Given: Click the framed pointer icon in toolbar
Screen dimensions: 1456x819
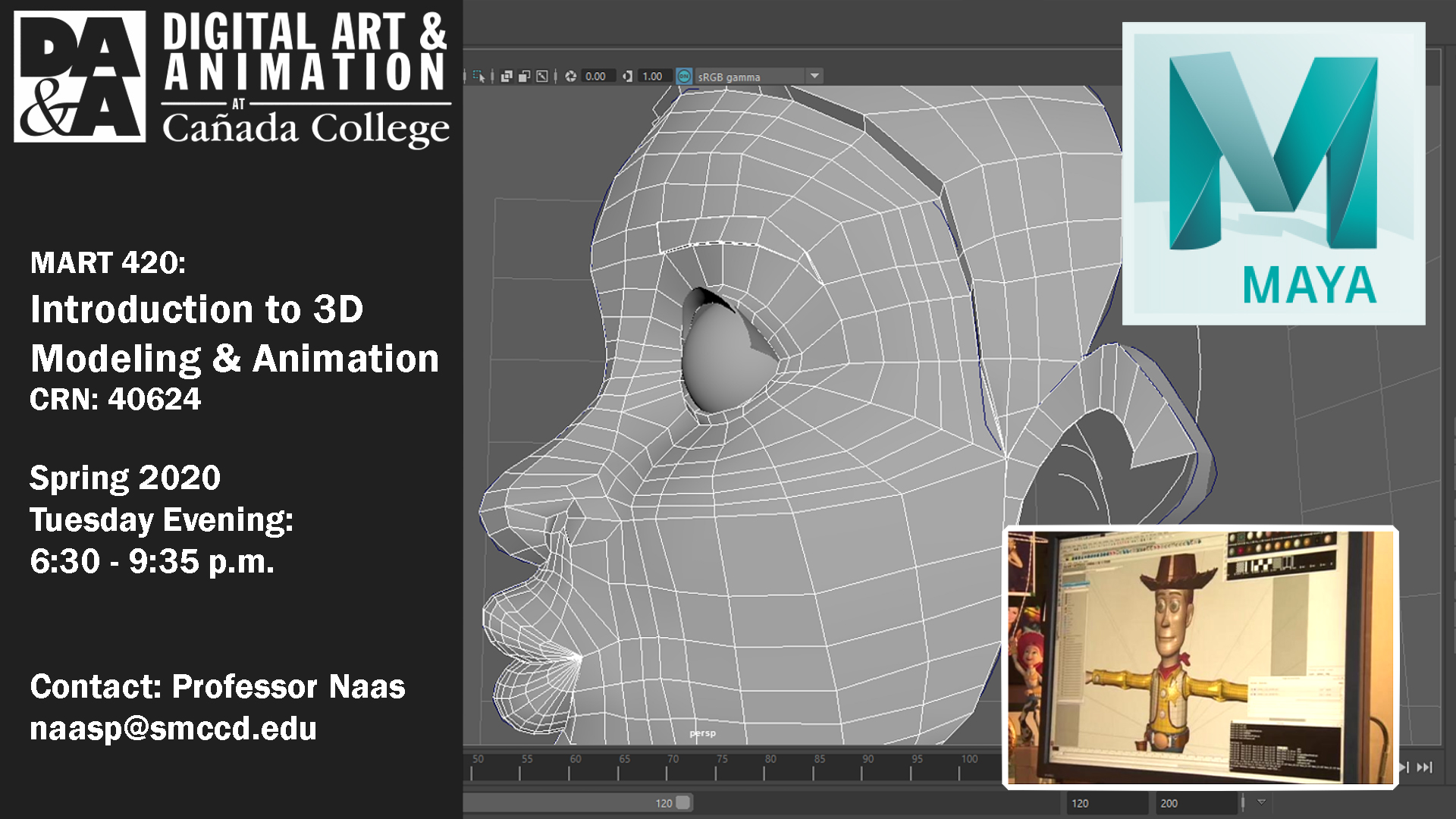Looking at the screenshot, I should coord(542,76).
